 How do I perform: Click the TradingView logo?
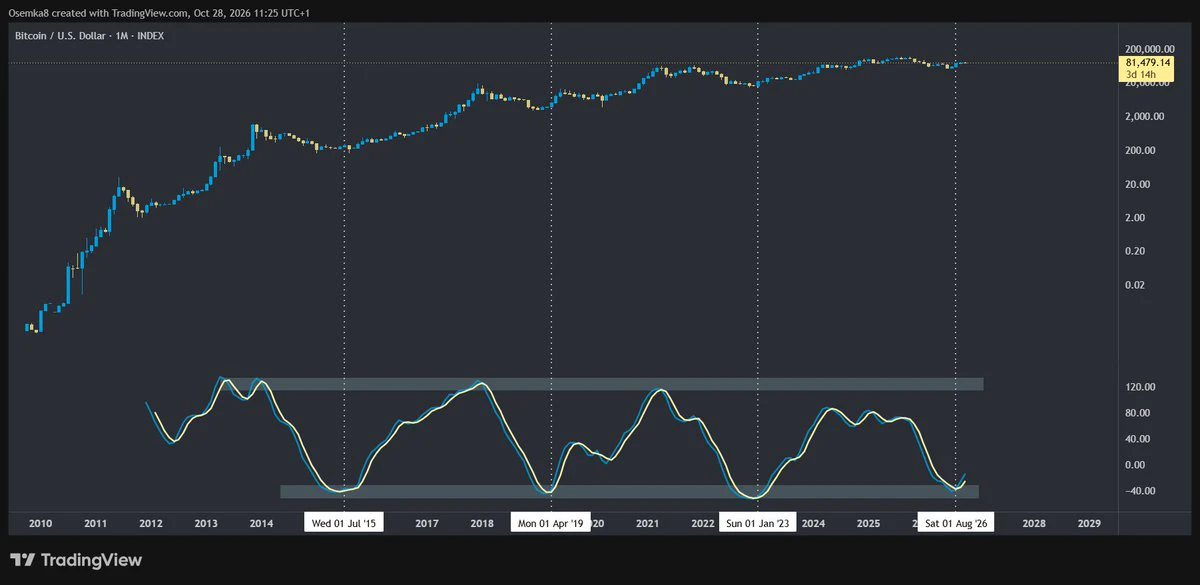click(76, 560)
